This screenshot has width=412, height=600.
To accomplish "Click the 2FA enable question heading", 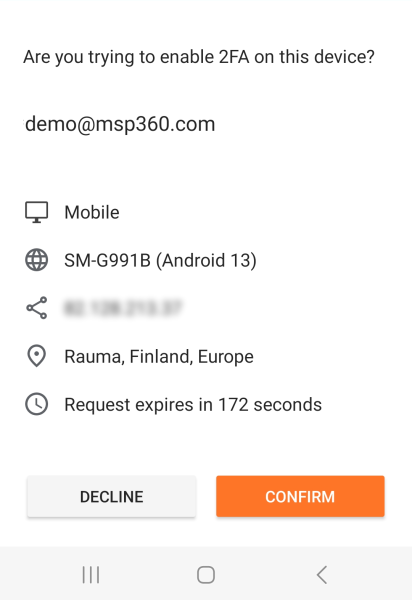I will tap(199, 57).
